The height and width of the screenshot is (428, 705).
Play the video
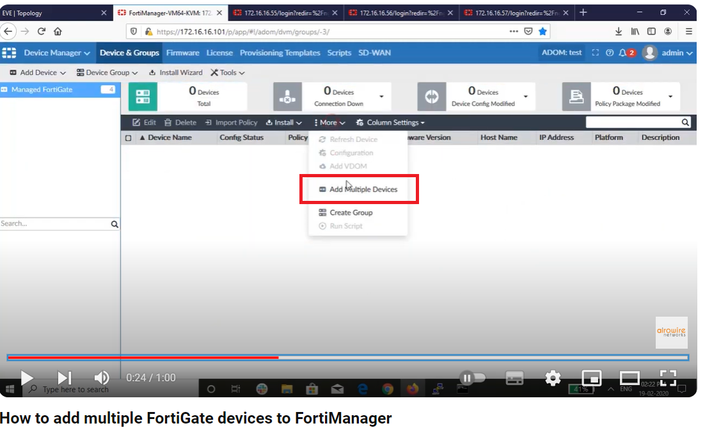click(27, 378)
